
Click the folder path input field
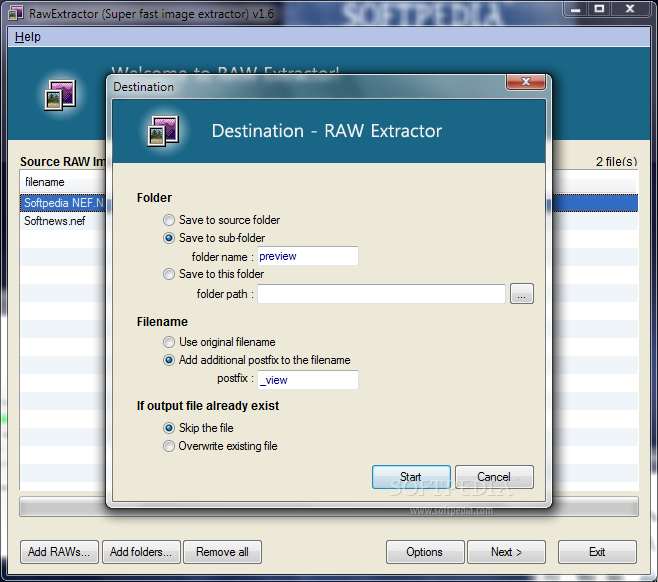tap(381, 294)
